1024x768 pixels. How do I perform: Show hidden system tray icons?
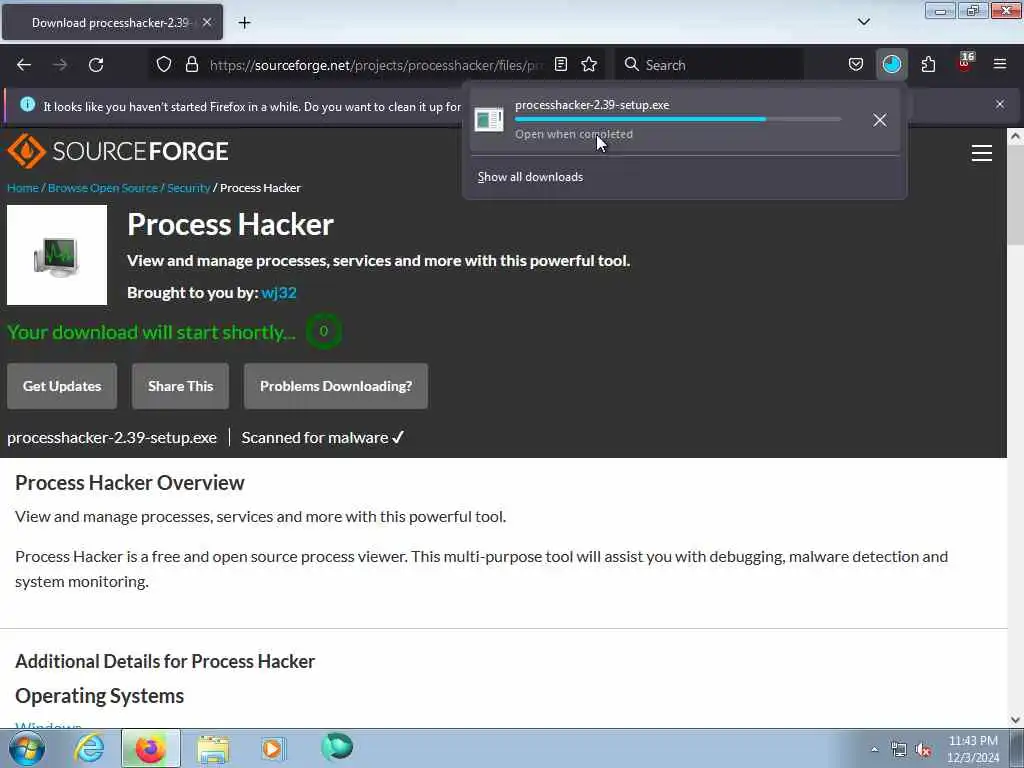point(874,749)
